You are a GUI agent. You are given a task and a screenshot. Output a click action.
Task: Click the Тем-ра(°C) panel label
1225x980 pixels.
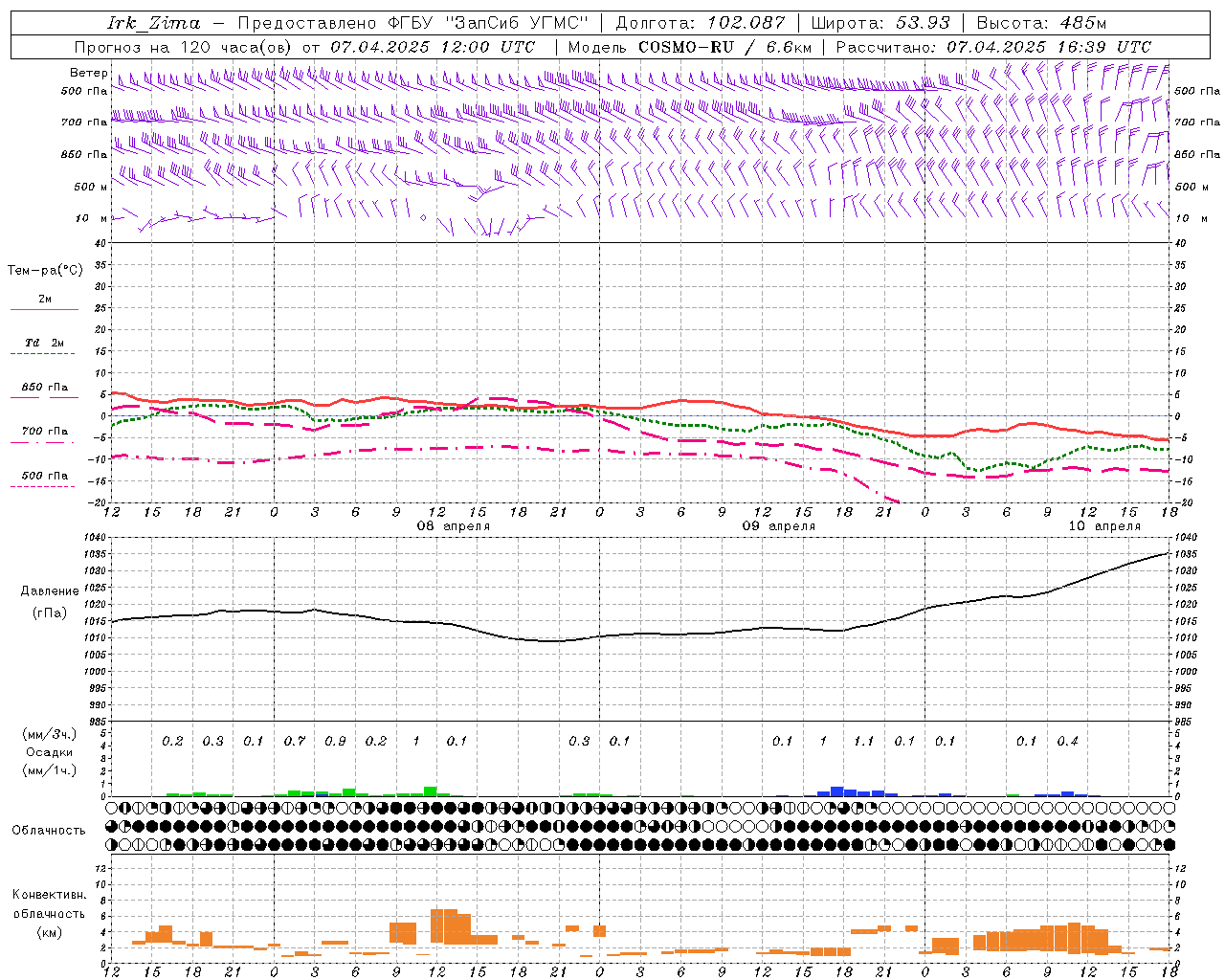pos(45,271)
